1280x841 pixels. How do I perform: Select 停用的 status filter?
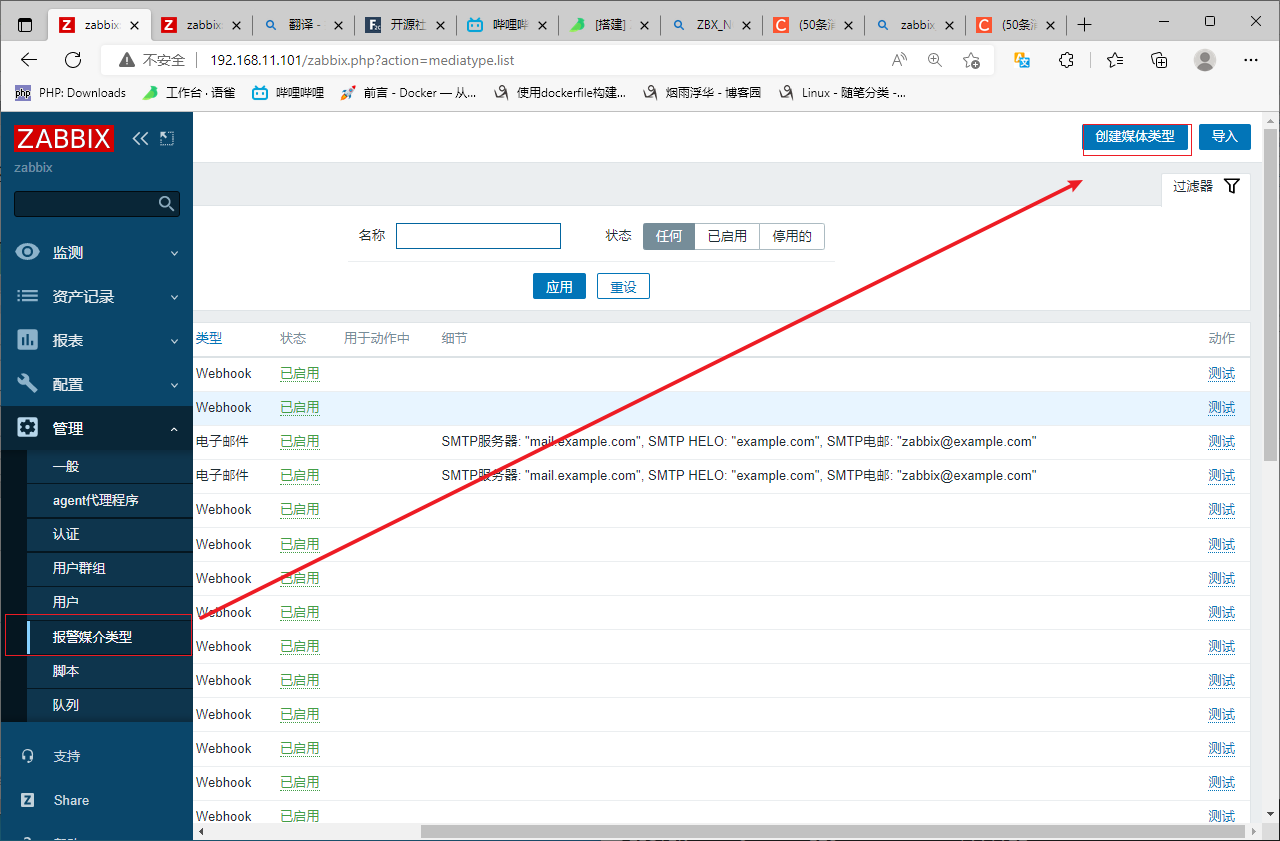(x=792, y=236)
